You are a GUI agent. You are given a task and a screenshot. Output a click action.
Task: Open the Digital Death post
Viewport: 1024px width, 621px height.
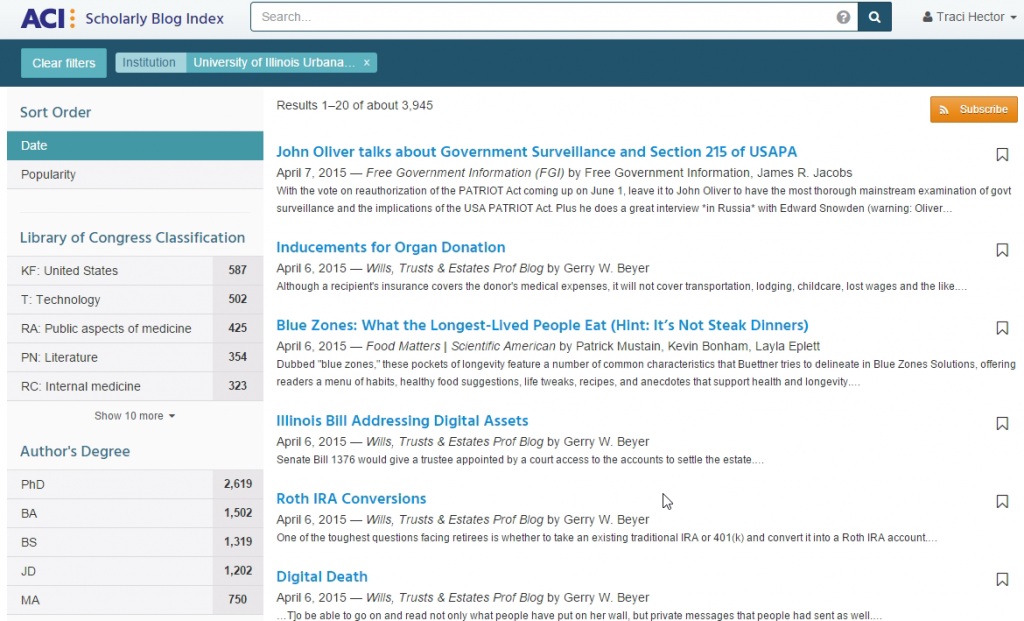point(322,577)
